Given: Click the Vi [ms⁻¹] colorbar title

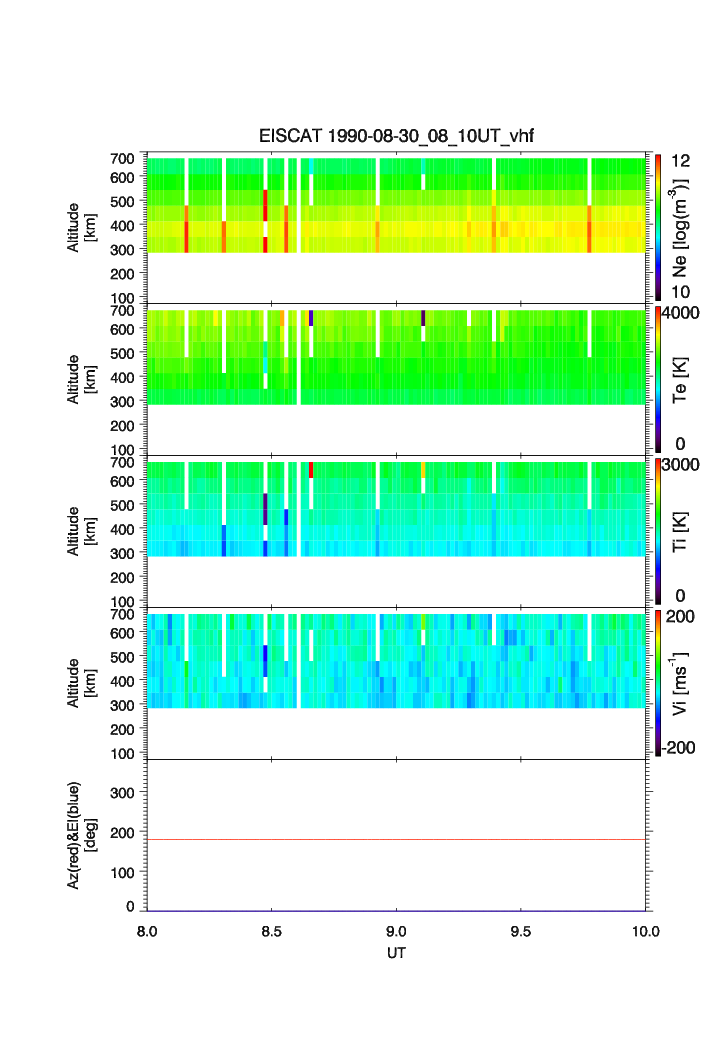Looking at the screenshot, I should (x=679, y=684).
